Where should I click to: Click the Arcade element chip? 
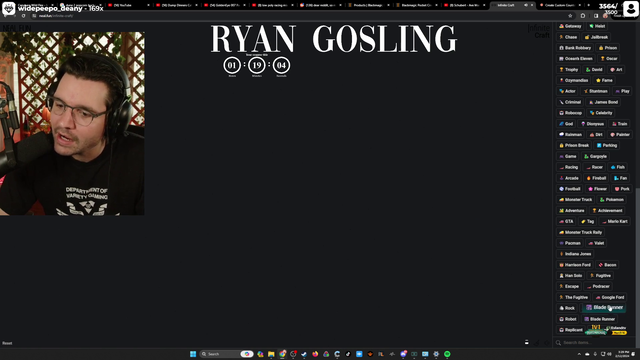pos(569,178)
